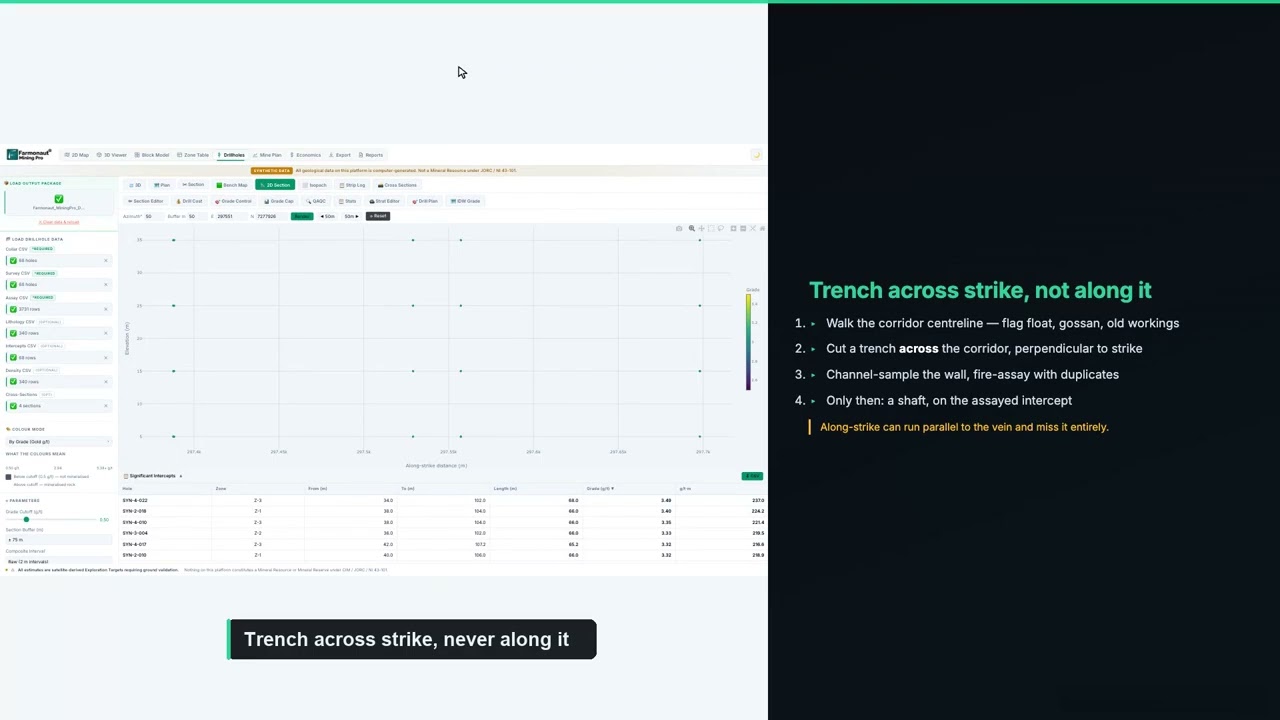Open the Reports tab
The width and height of the screenshot is (1280, 720).
pos(371,155)
